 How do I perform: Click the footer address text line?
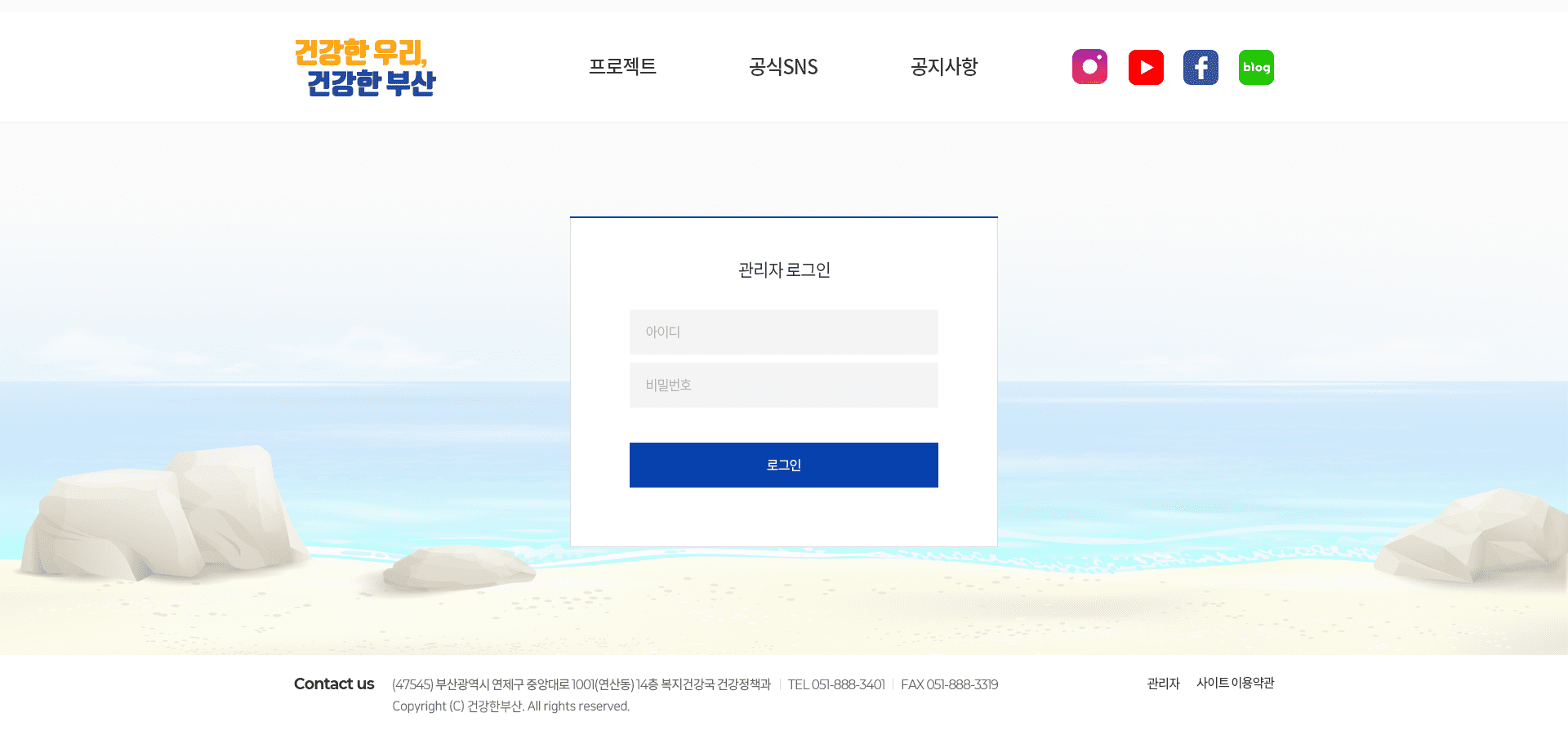[x=581, y=684]
